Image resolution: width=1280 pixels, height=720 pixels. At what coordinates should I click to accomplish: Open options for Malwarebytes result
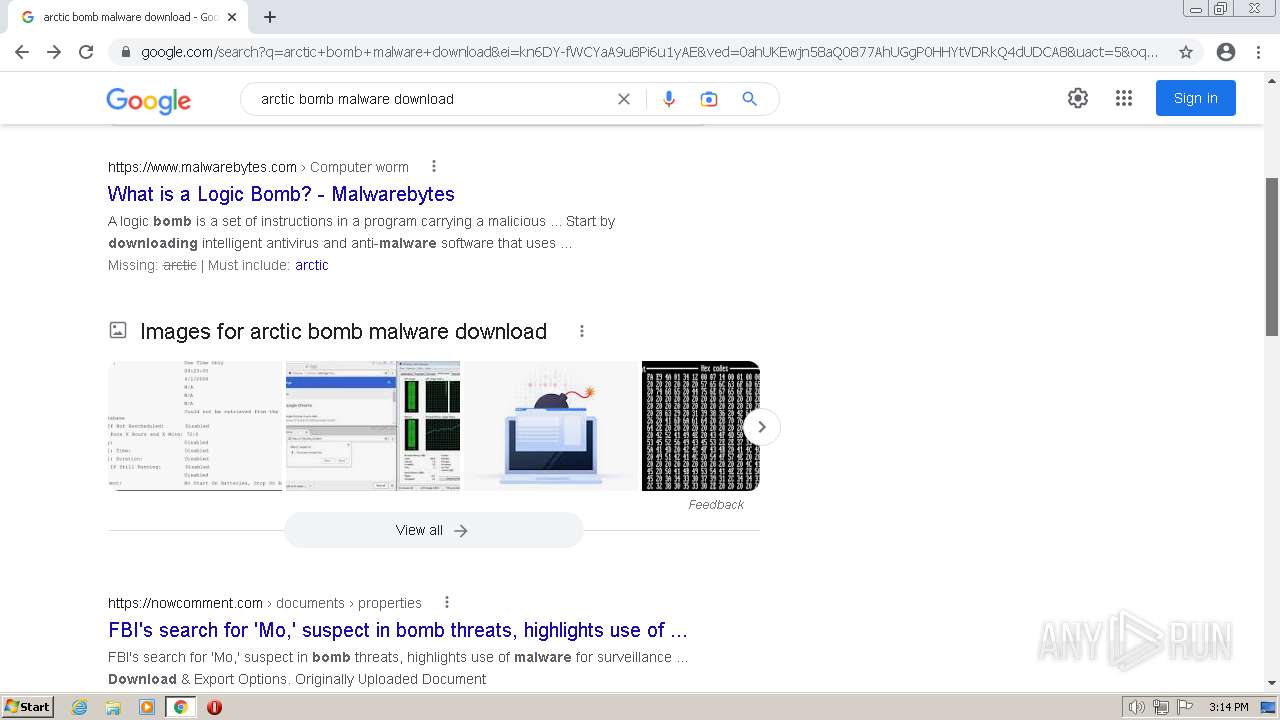tap(433, 167)
